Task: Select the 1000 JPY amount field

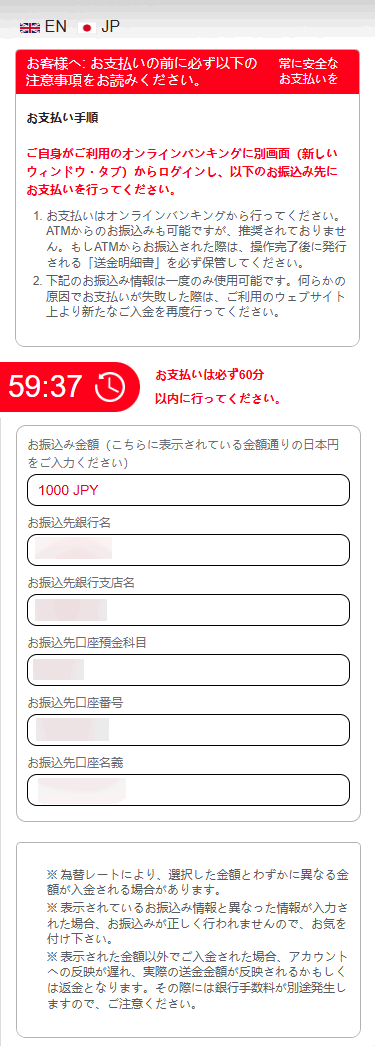Action: pos(188,490)
